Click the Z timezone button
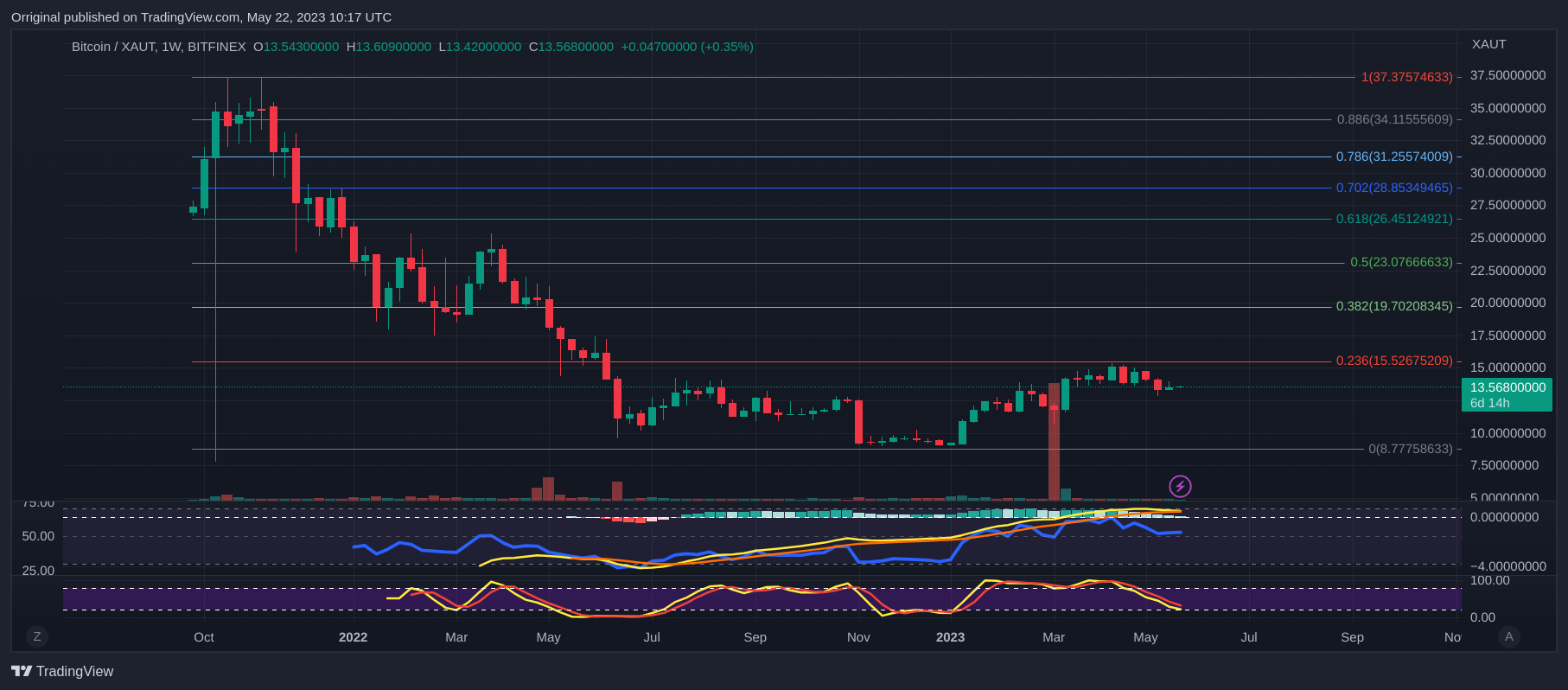Screen dimensions: 1568x690 pyautogui.click(x=37, y=636)
